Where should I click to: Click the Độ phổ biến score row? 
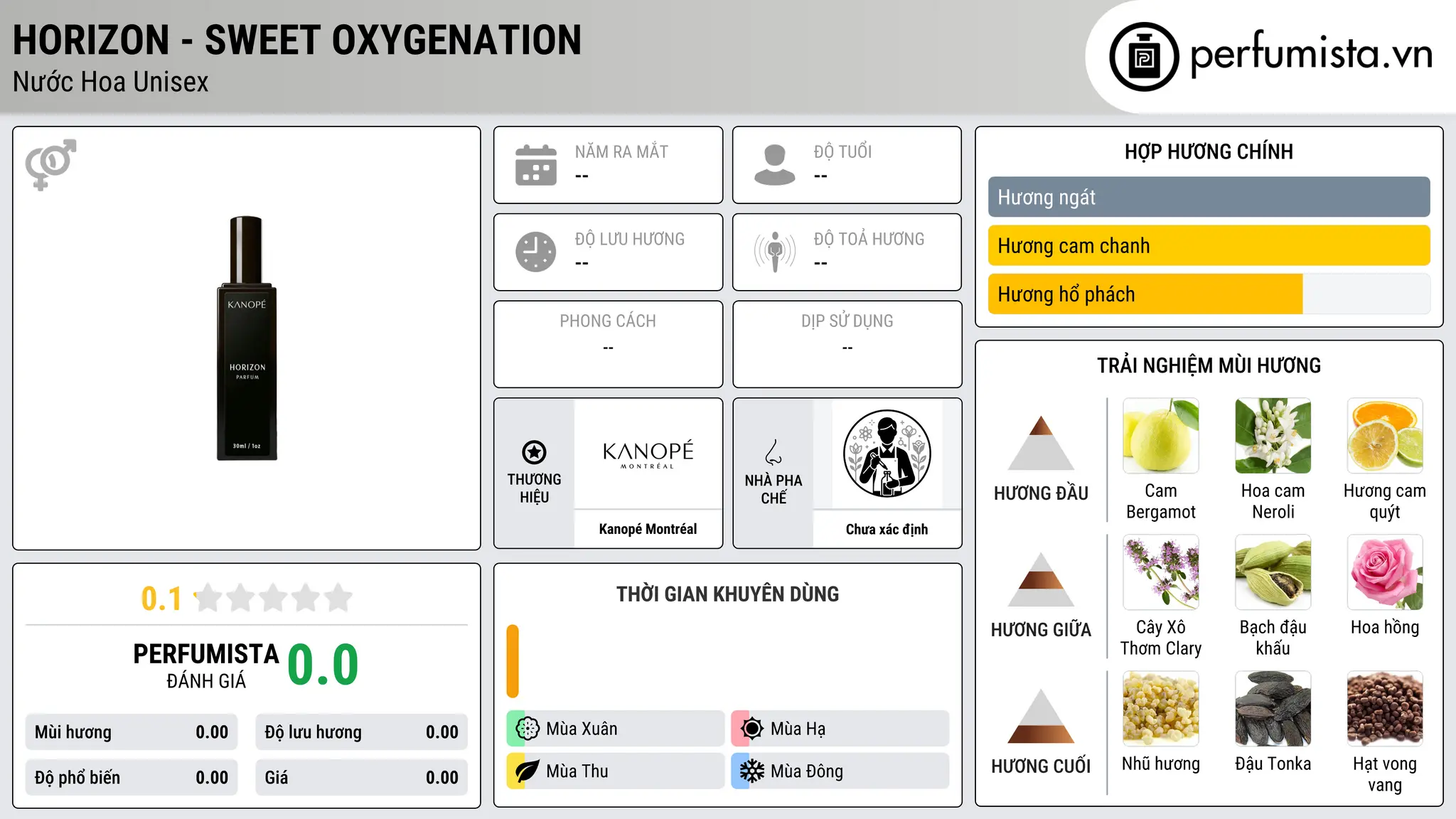point(132,778)
